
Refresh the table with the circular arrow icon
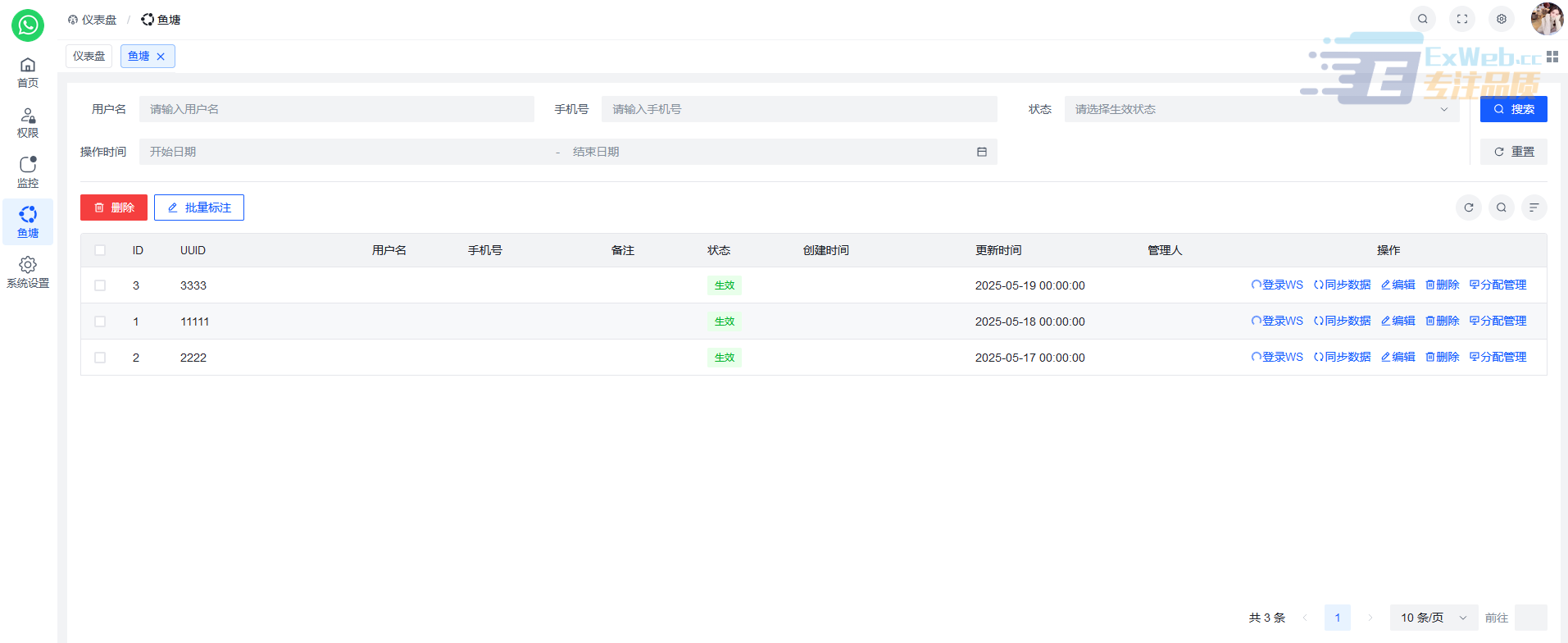click(1469, 207)
